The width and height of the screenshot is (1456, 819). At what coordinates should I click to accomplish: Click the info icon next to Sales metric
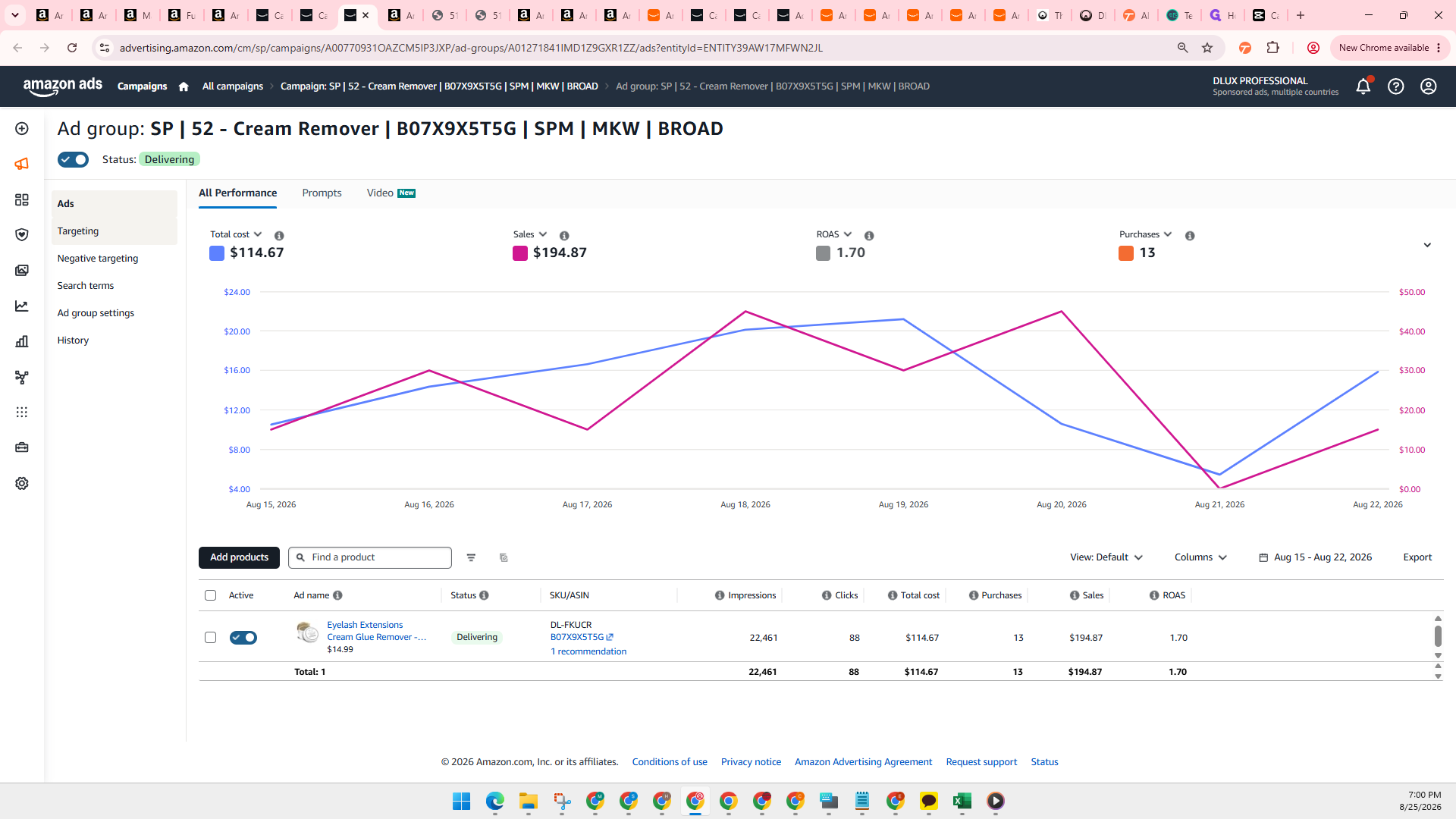564,236
